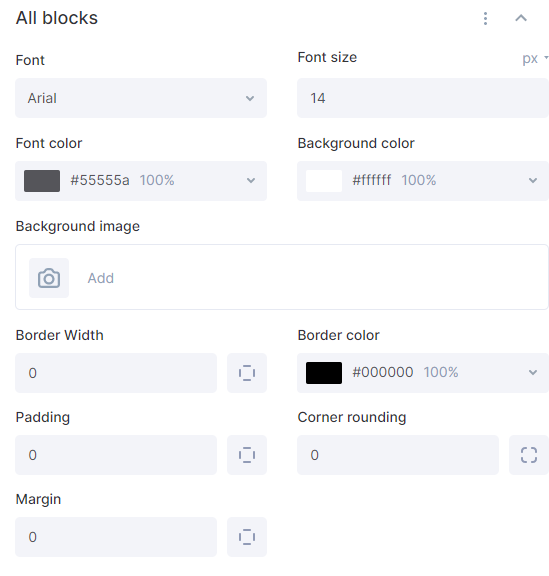Toggle per-side Margin settings icon
Image resolution: width=549 pixels, height=576 pixels.
coord(247,537)
